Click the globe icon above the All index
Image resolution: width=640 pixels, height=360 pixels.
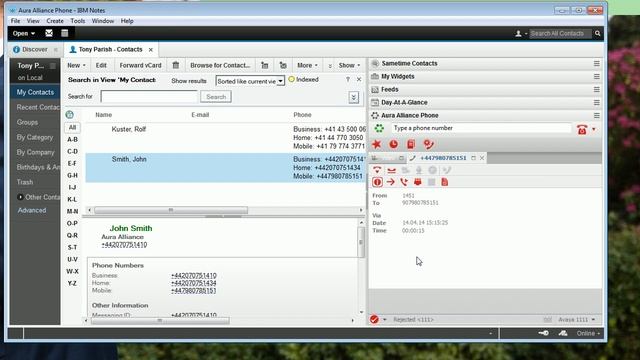(x=70, y=115)
